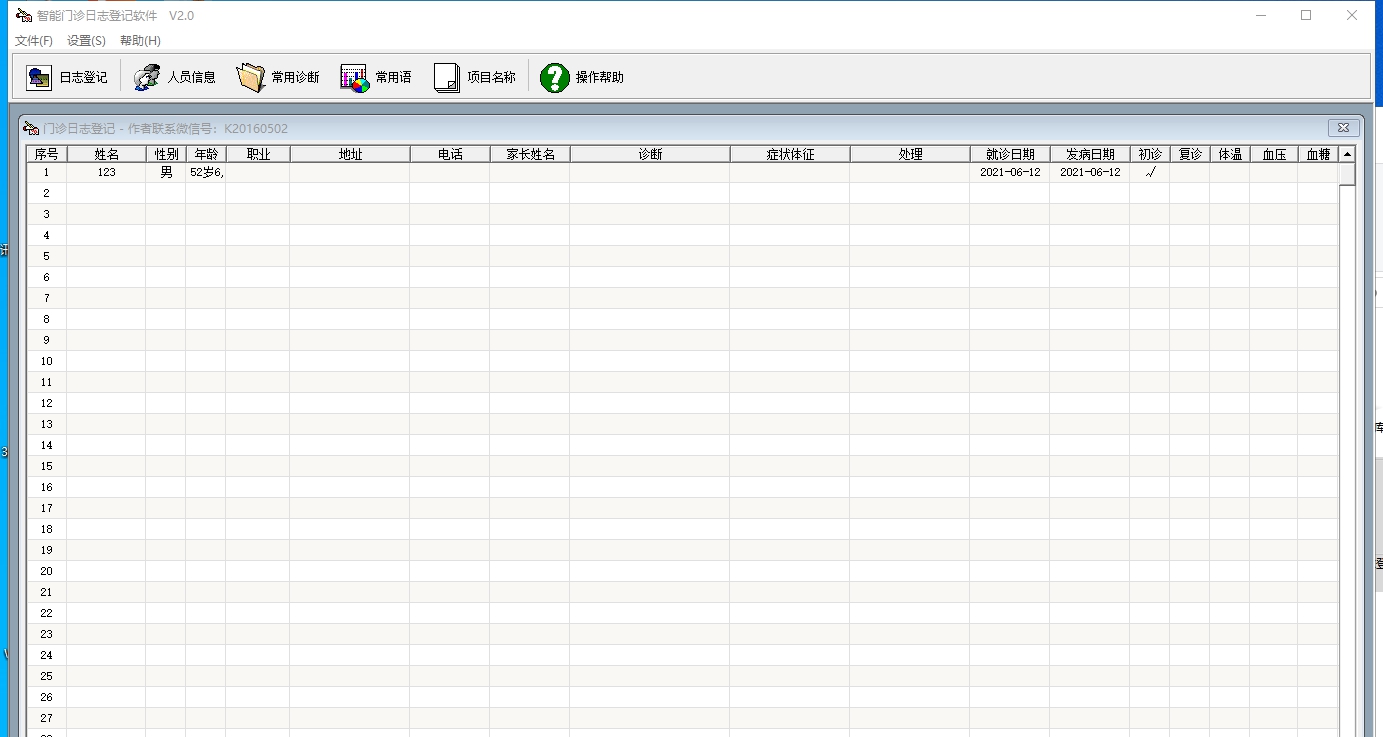This screenshot has width=1383, height=737.
Task: Click the 职业 column header
Action: pyautogui.click(x=258, y=154)
